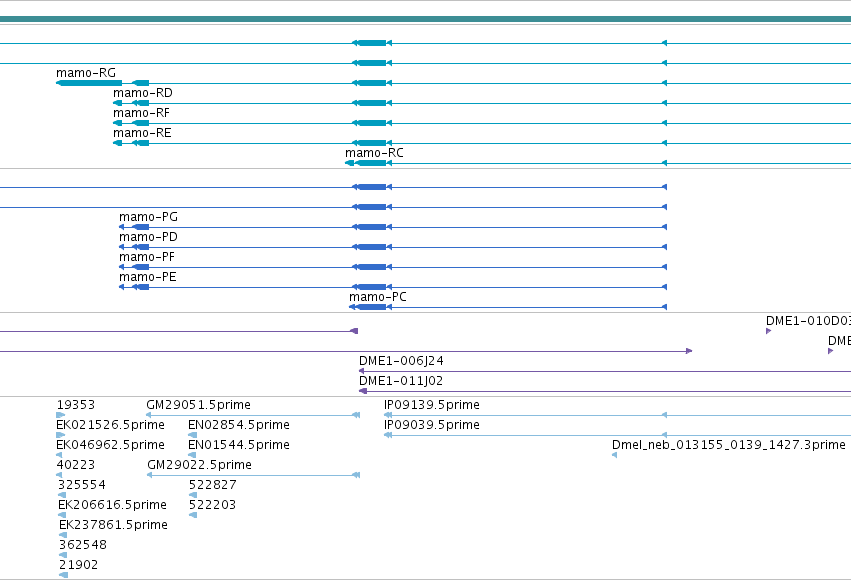Select the GM29051.5prime EST label

[x=199, y=405]
